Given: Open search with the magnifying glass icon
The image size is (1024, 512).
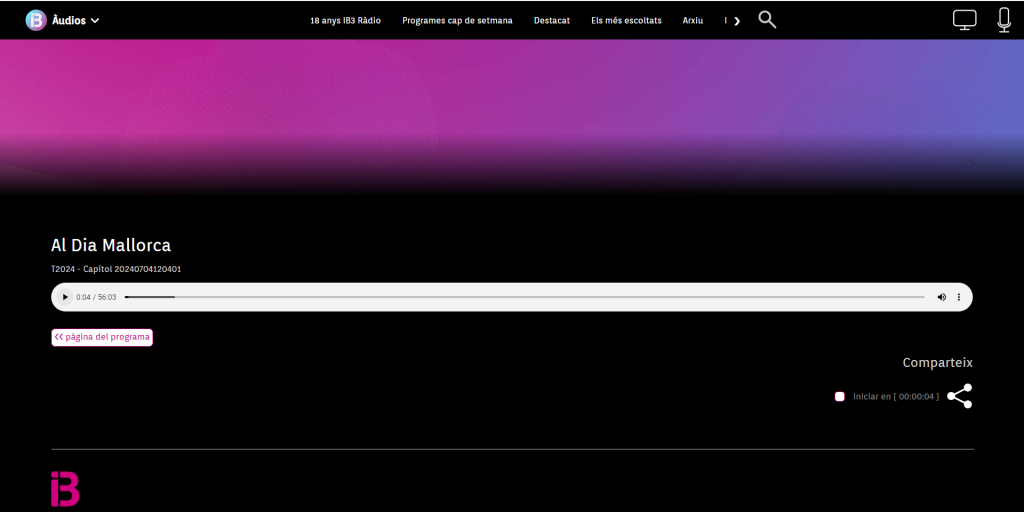Looking at the screenshot, I should (x=767, y=20).
